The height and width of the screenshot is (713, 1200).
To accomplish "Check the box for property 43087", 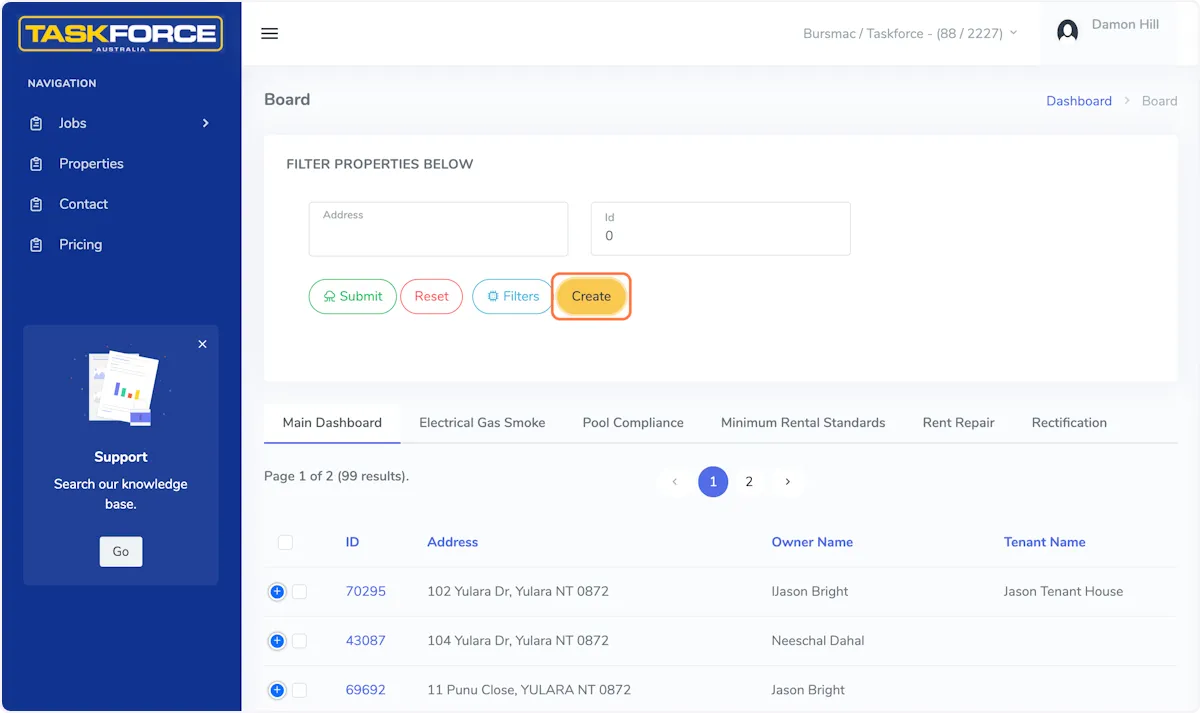I will (299, 641).
